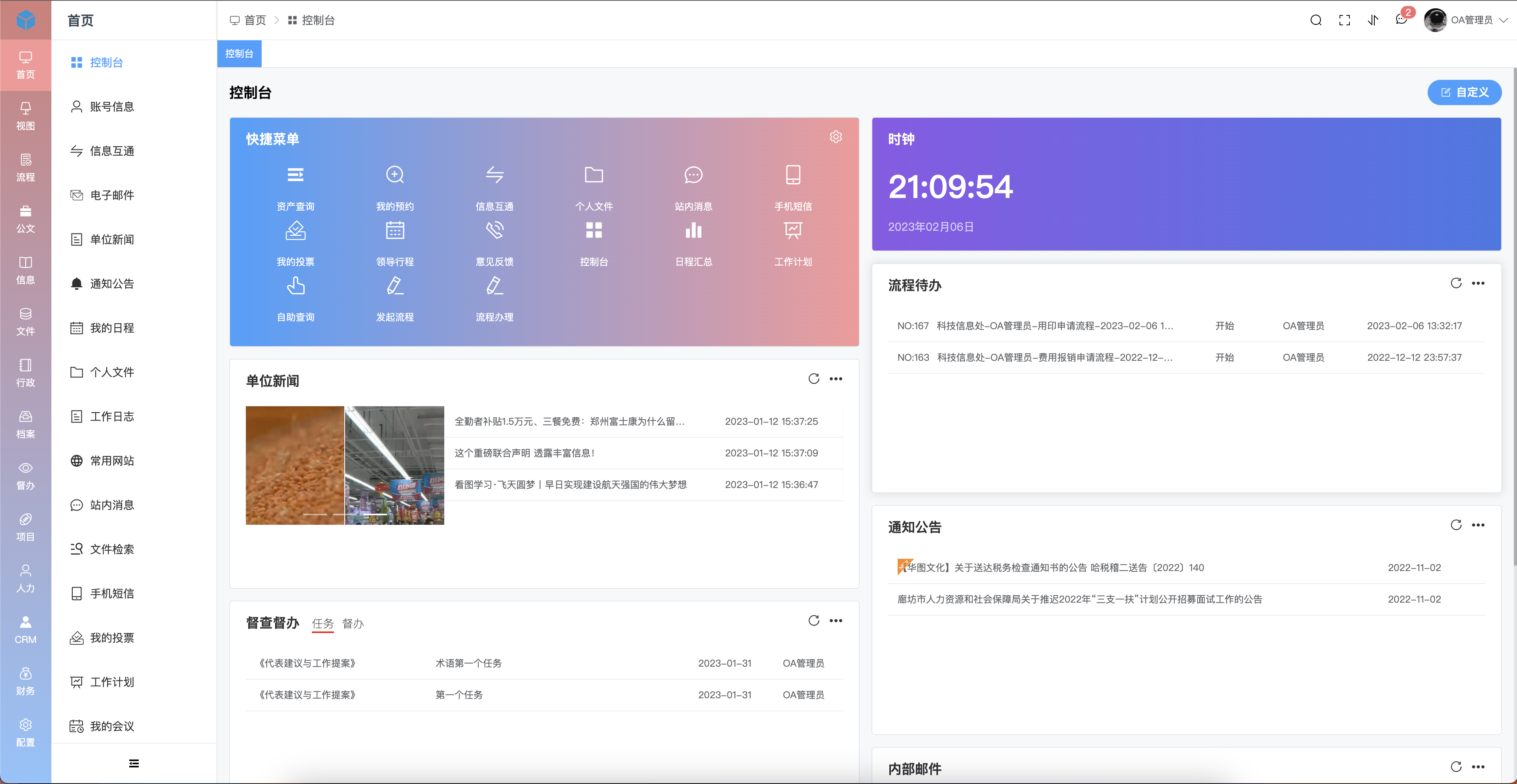Toggle fullscreen mode icon in top bar

tap(1344, 20)
